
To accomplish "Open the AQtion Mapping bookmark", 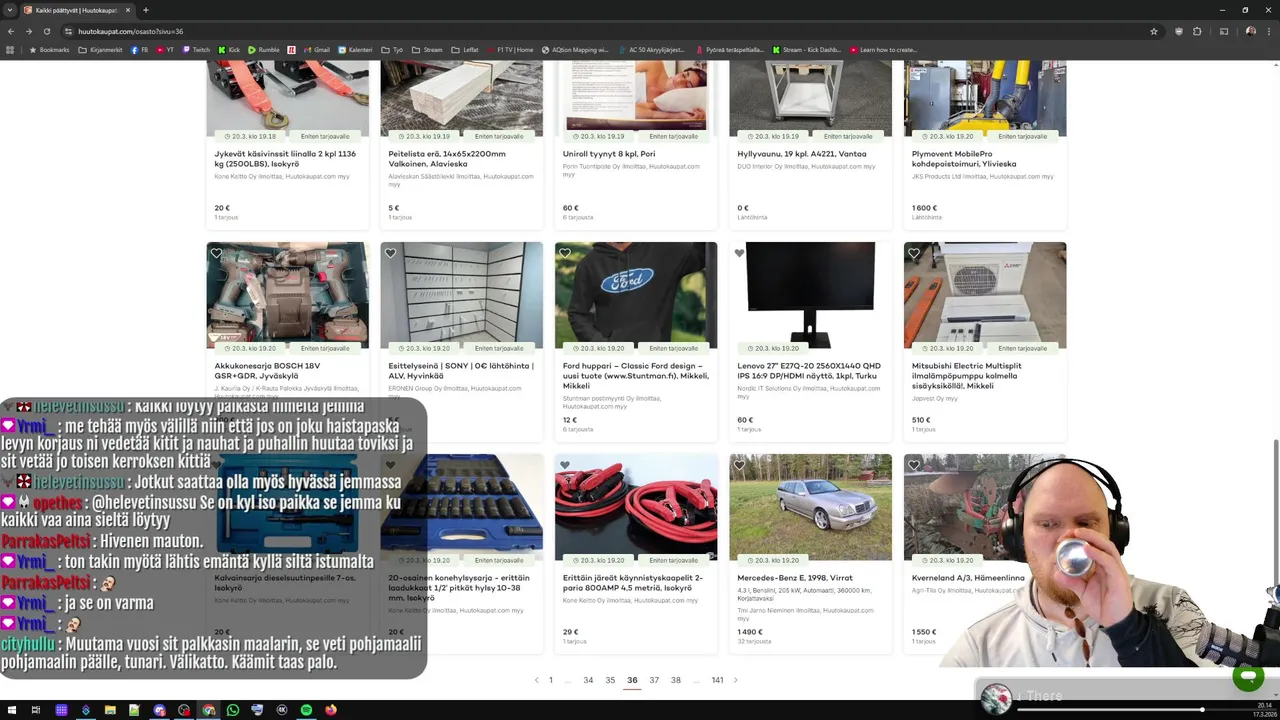I will [x=575, y=49].
